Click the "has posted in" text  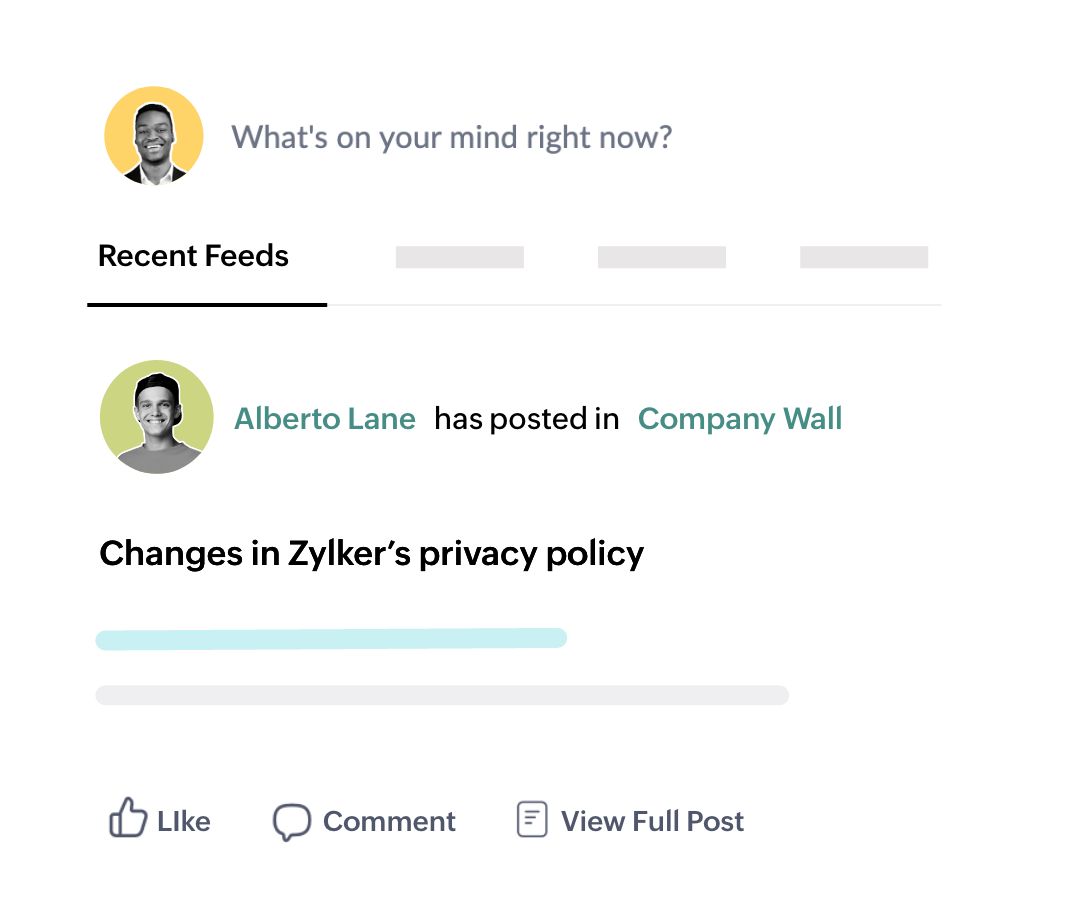[x=527, y=418]
